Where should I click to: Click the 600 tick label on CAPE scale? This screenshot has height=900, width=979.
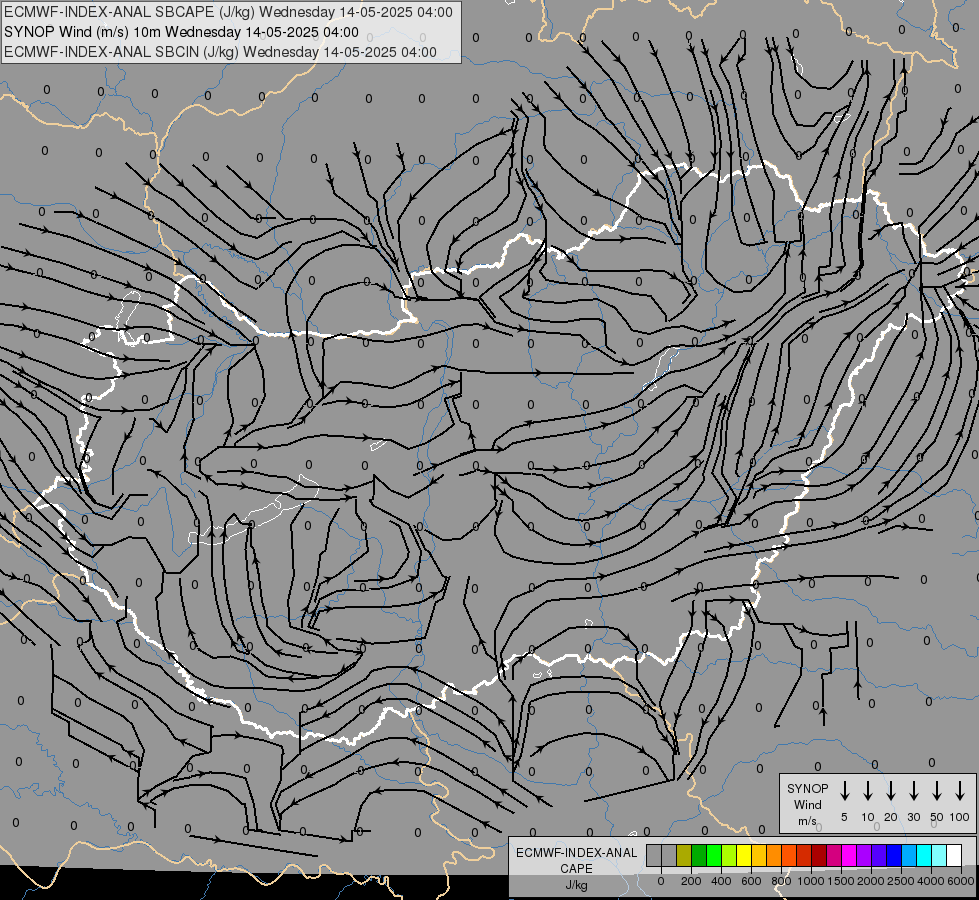tap(751, 881)
